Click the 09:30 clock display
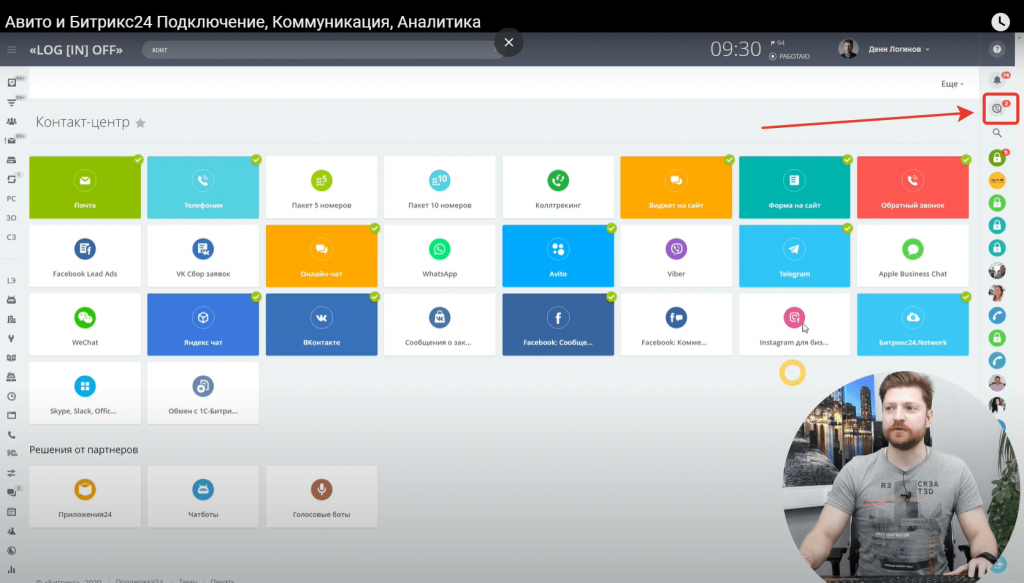1024x583 pixels. 735,49
